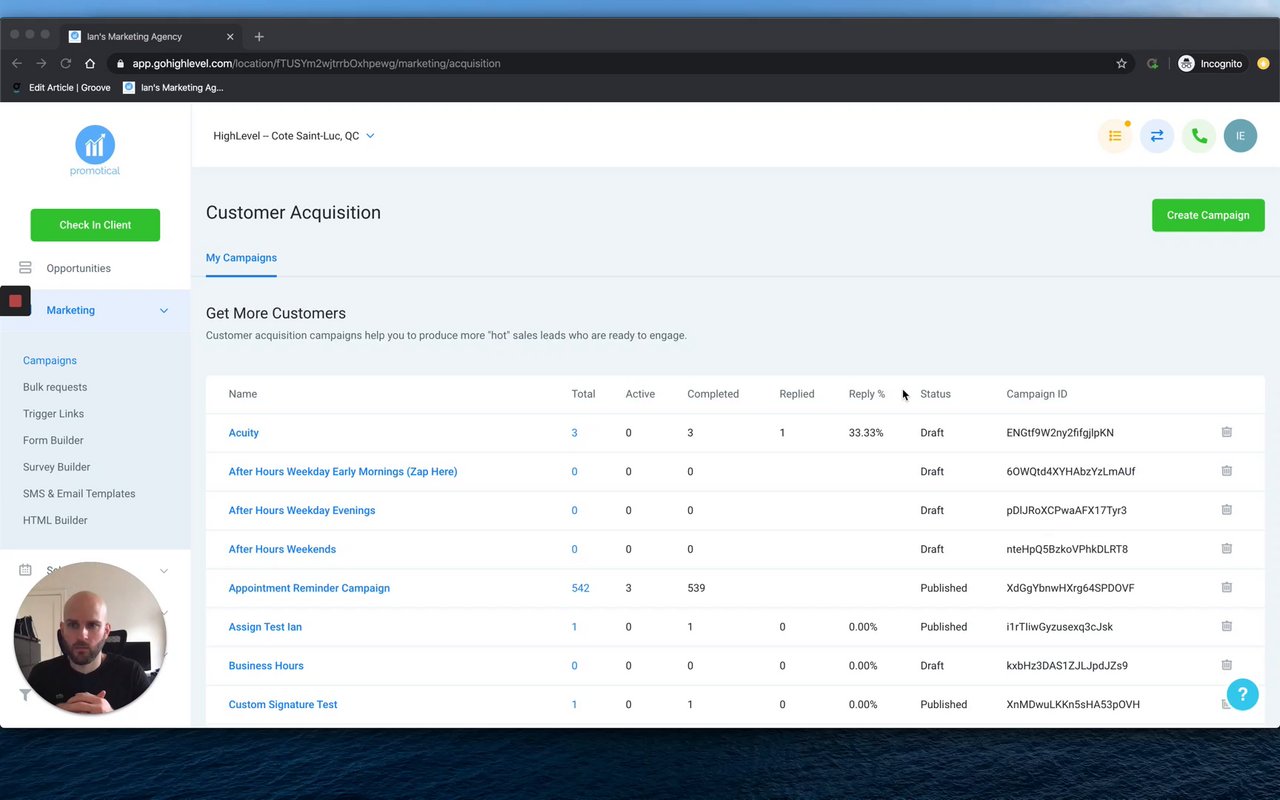Viewport: 1280px width, 800px height.
Task: Open the task list icon in header
Action: click(x=1115, y=136)
